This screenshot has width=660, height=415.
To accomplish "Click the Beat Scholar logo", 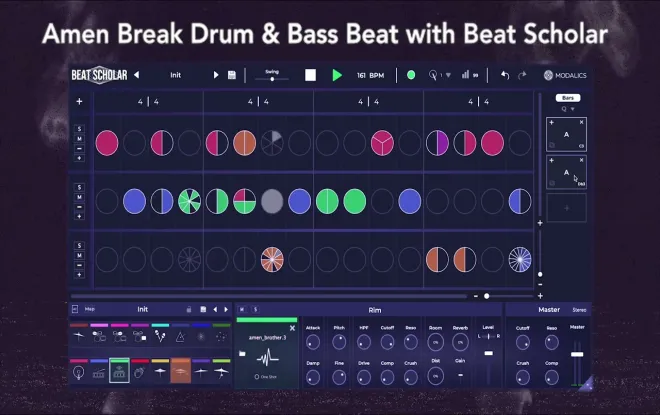I will coord(99,75).
